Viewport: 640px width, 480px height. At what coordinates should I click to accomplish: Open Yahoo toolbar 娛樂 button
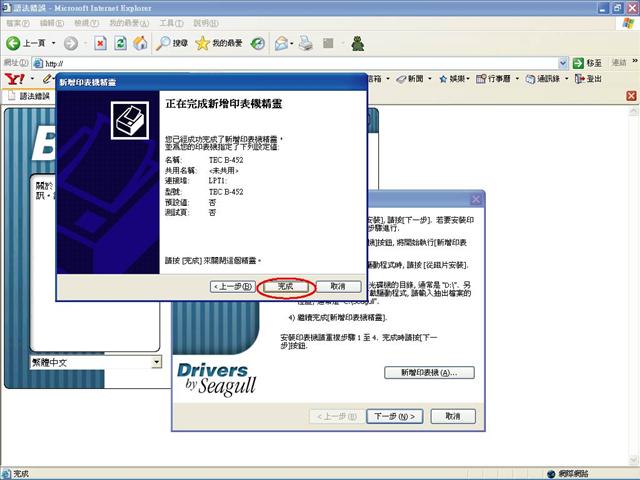pos(453,79)
